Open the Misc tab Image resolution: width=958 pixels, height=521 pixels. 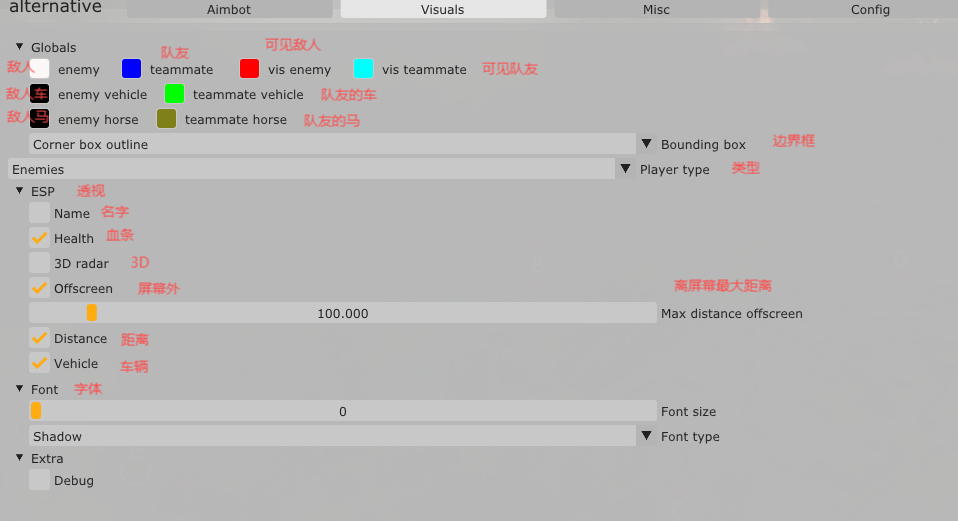pos(656,9)
